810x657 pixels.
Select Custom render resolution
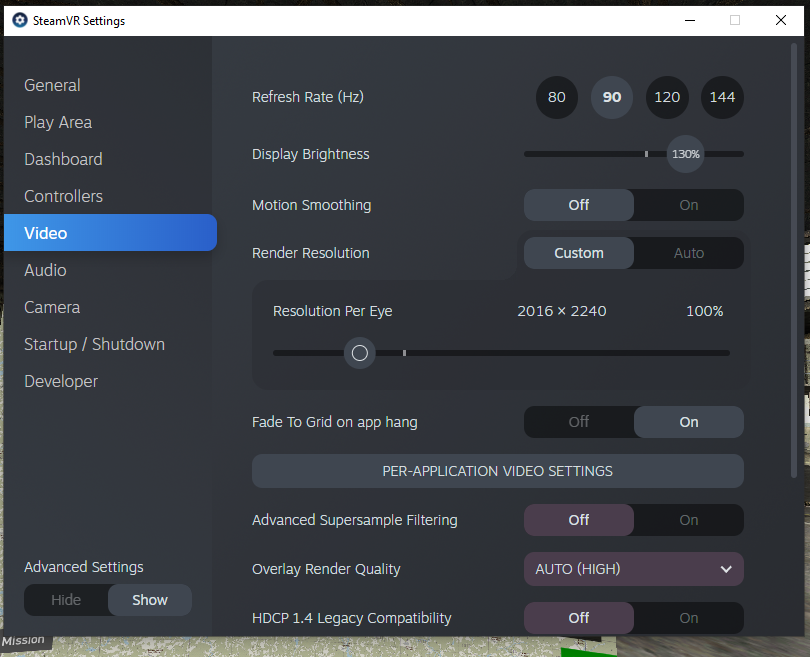[579, 253]
